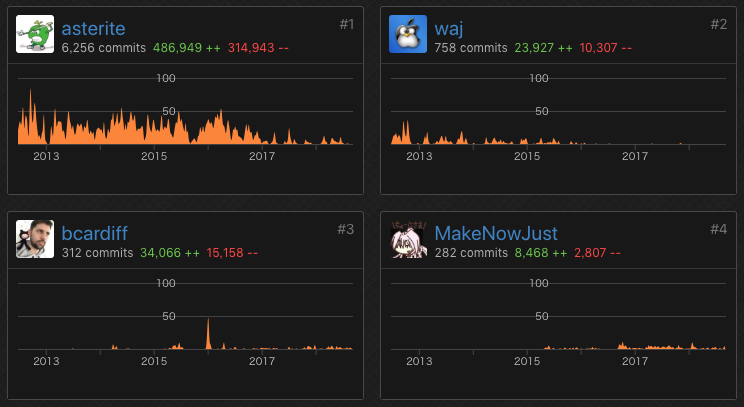Open the asterite profile link
Viewport: 744px width, 407px height.
click(94, 27)
